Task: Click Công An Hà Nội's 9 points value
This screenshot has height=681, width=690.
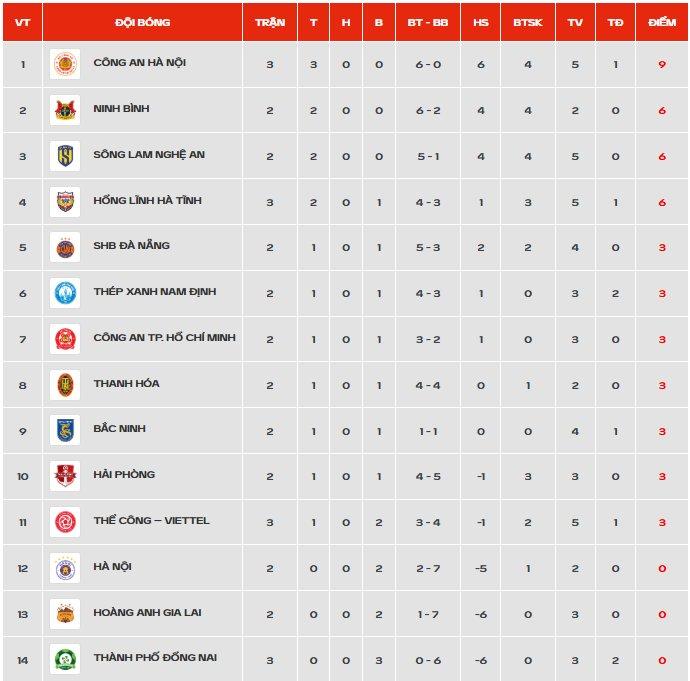Action: [x=662, y=65]
